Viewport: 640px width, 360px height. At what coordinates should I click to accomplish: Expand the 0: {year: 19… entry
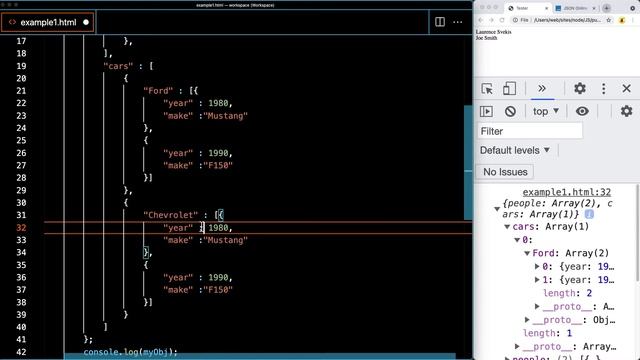(537, 267)
